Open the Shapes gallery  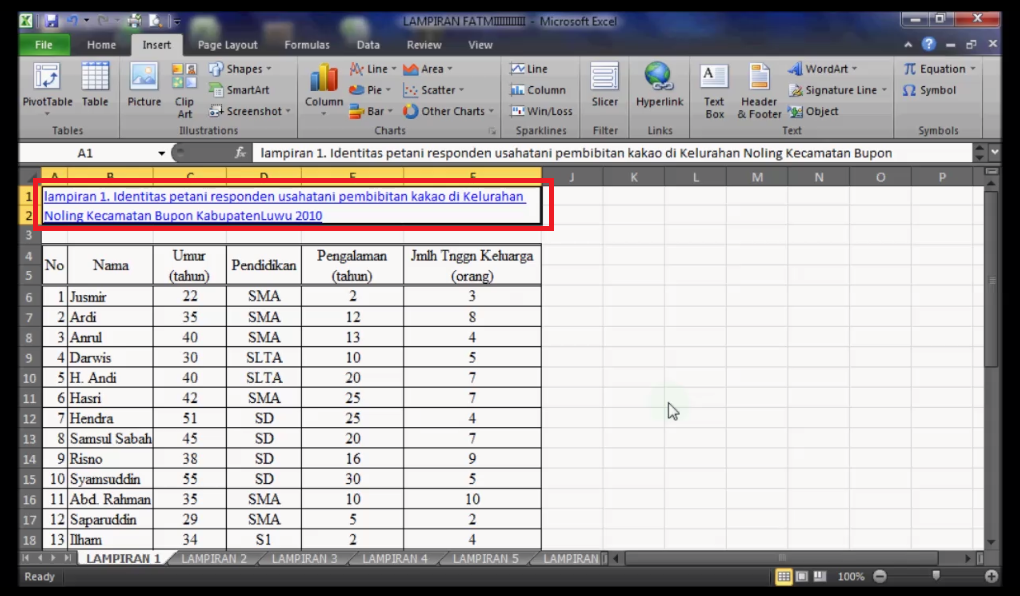tap(240, 69)
